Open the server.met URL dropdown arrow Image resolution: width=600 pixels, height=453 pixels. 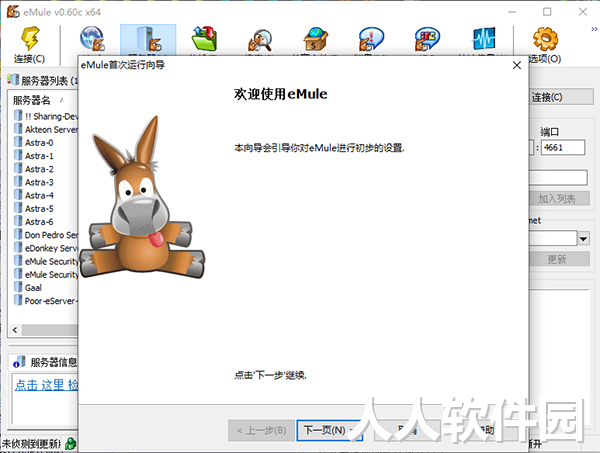click(583, 239)
